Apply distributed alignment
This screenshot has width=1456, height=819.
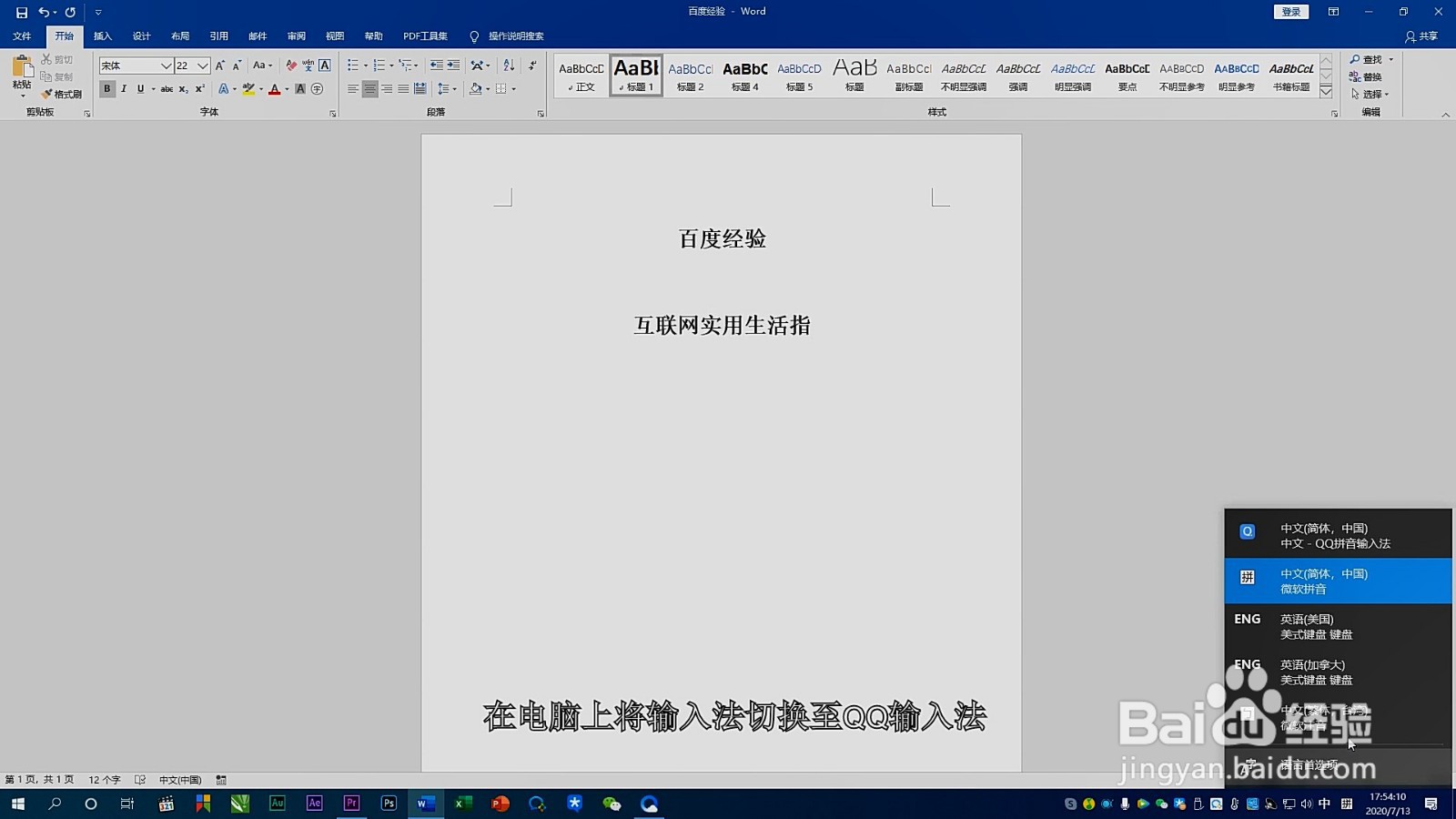point(420,89)
